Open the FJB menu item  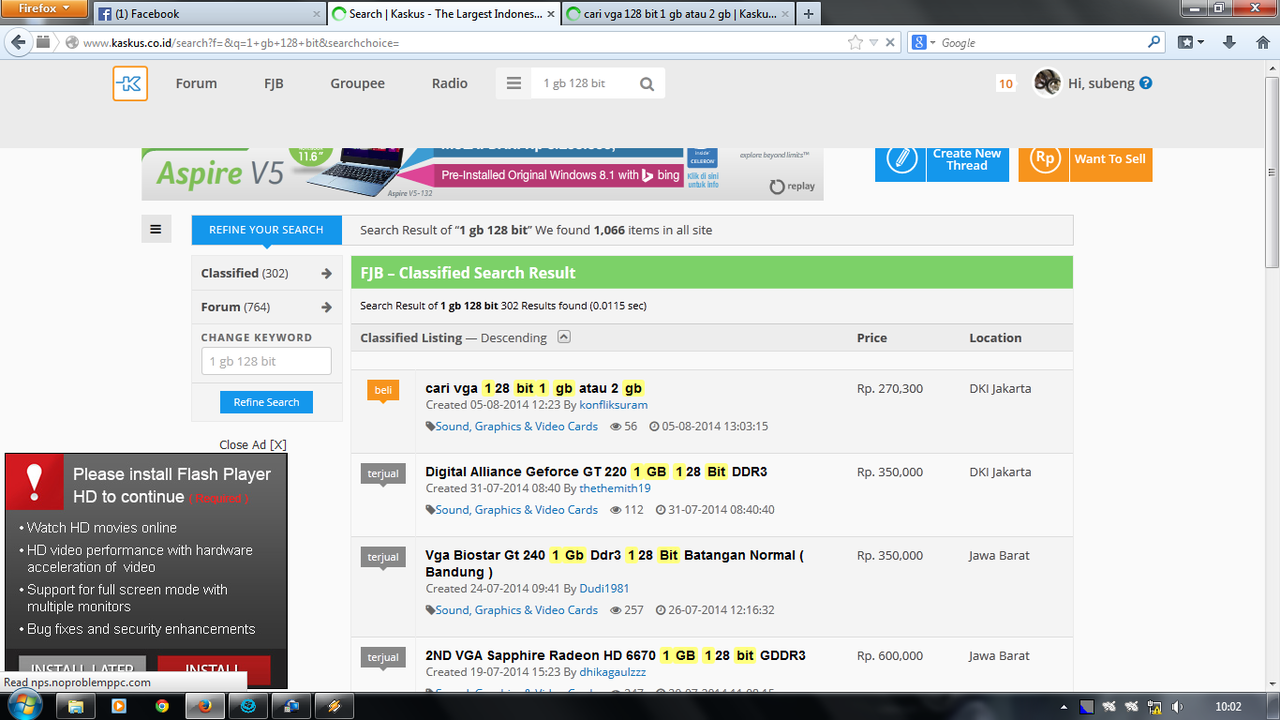[x=274, y=84]
